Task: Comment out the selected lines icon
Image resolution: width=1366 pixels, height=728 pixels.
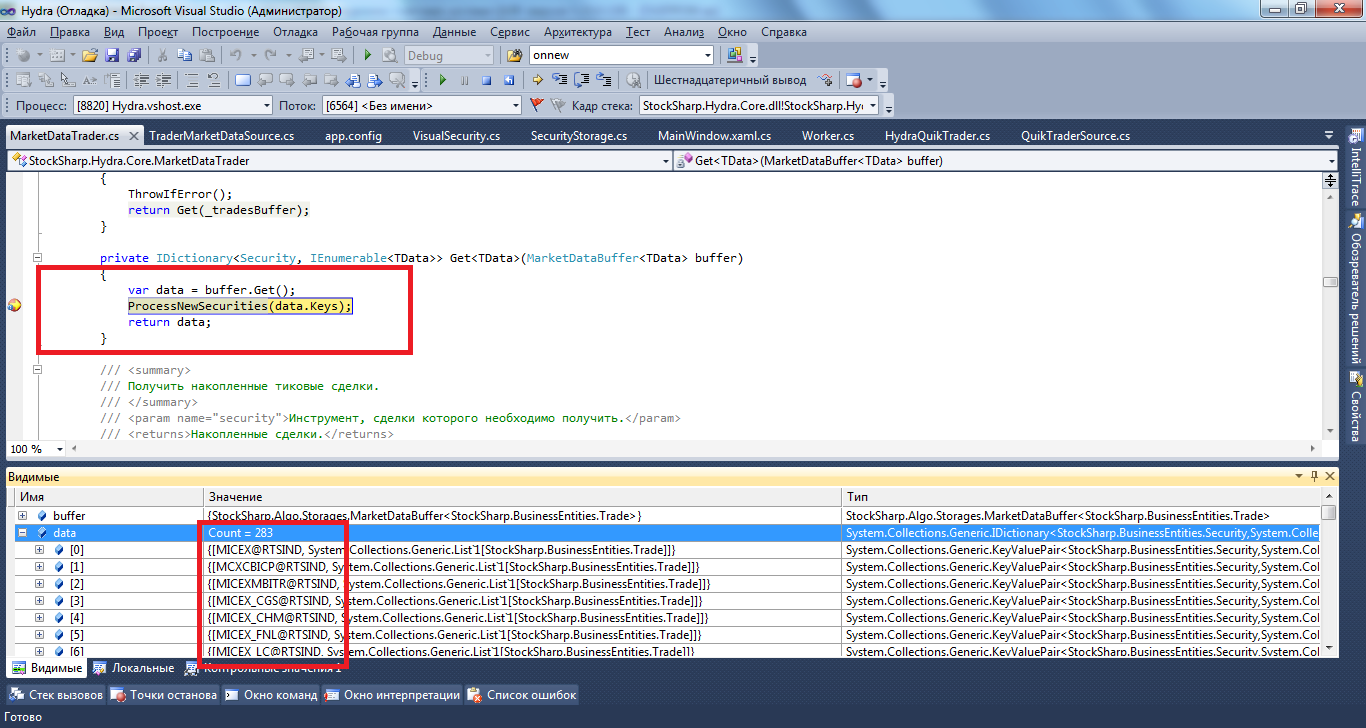Action: pos(192,80)
